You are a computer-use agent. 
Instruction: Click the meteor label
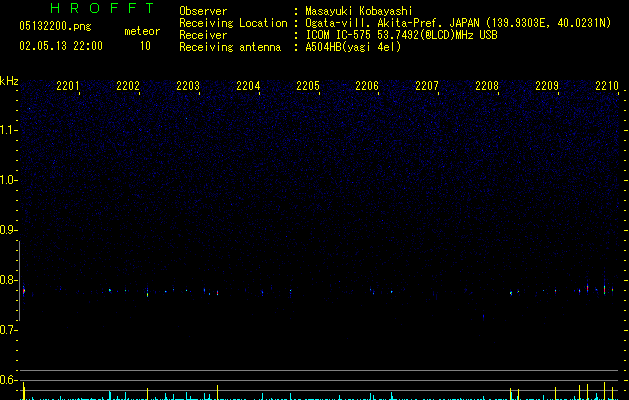142,31
